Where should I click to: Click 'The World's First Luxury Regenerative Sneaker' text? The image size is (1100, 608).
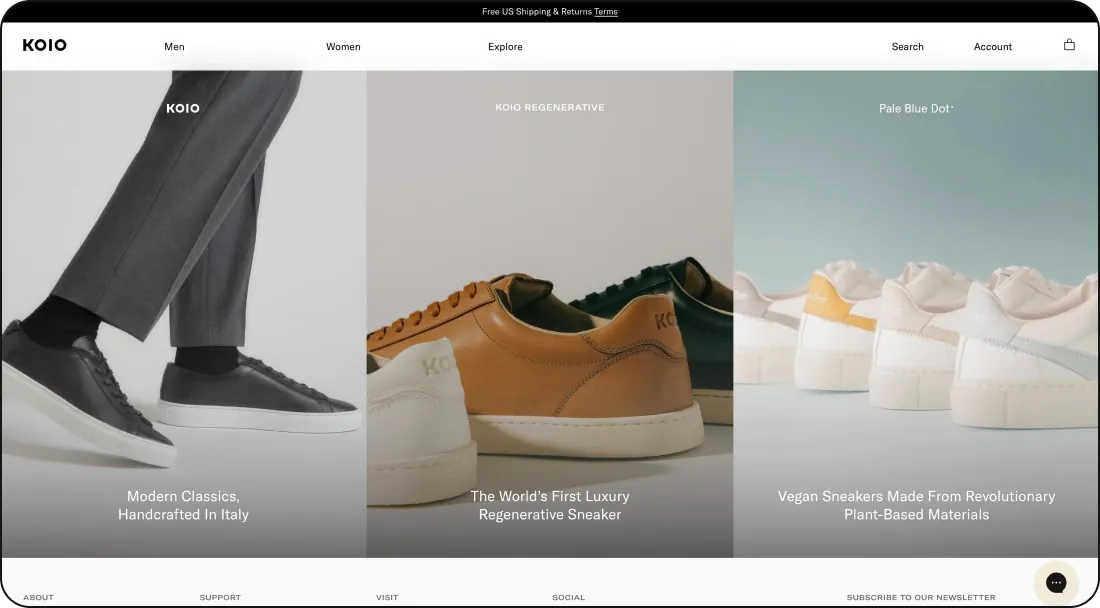click(x=550, y=505)
